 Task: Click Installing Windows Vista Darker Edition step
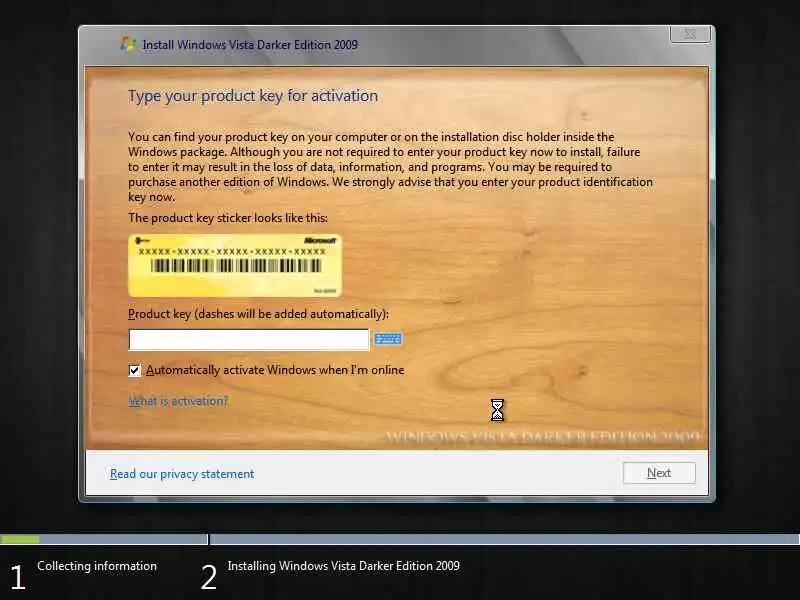click(343, 566)
